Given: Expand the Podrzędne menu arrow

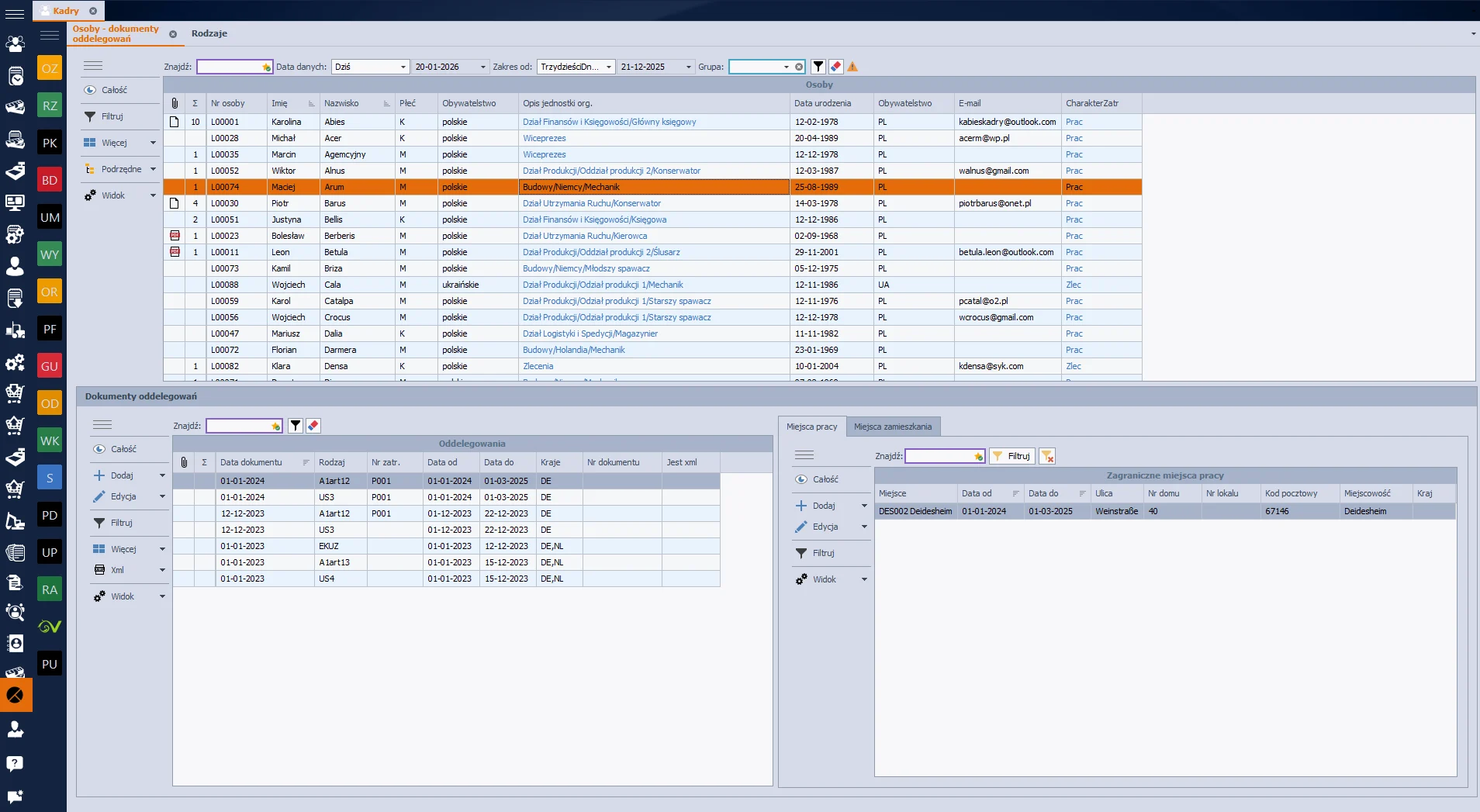Looking at the screenshot, I should pyautogui.click(x=153, y=169).
